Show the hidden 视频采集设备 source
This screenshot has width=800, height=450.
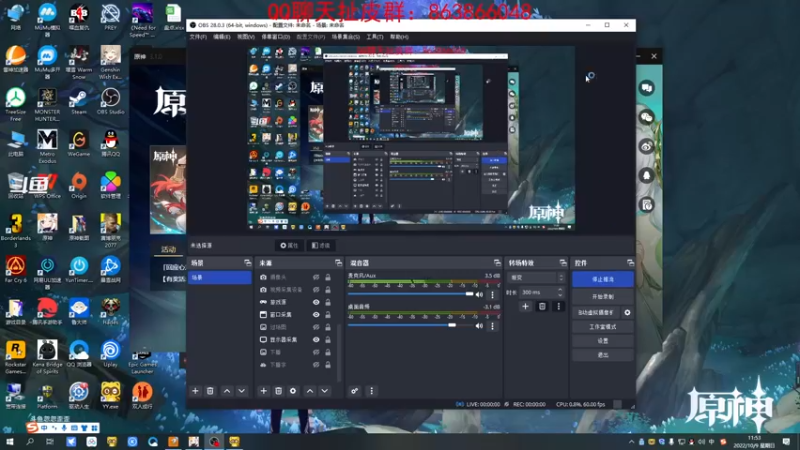coord(316,290)
